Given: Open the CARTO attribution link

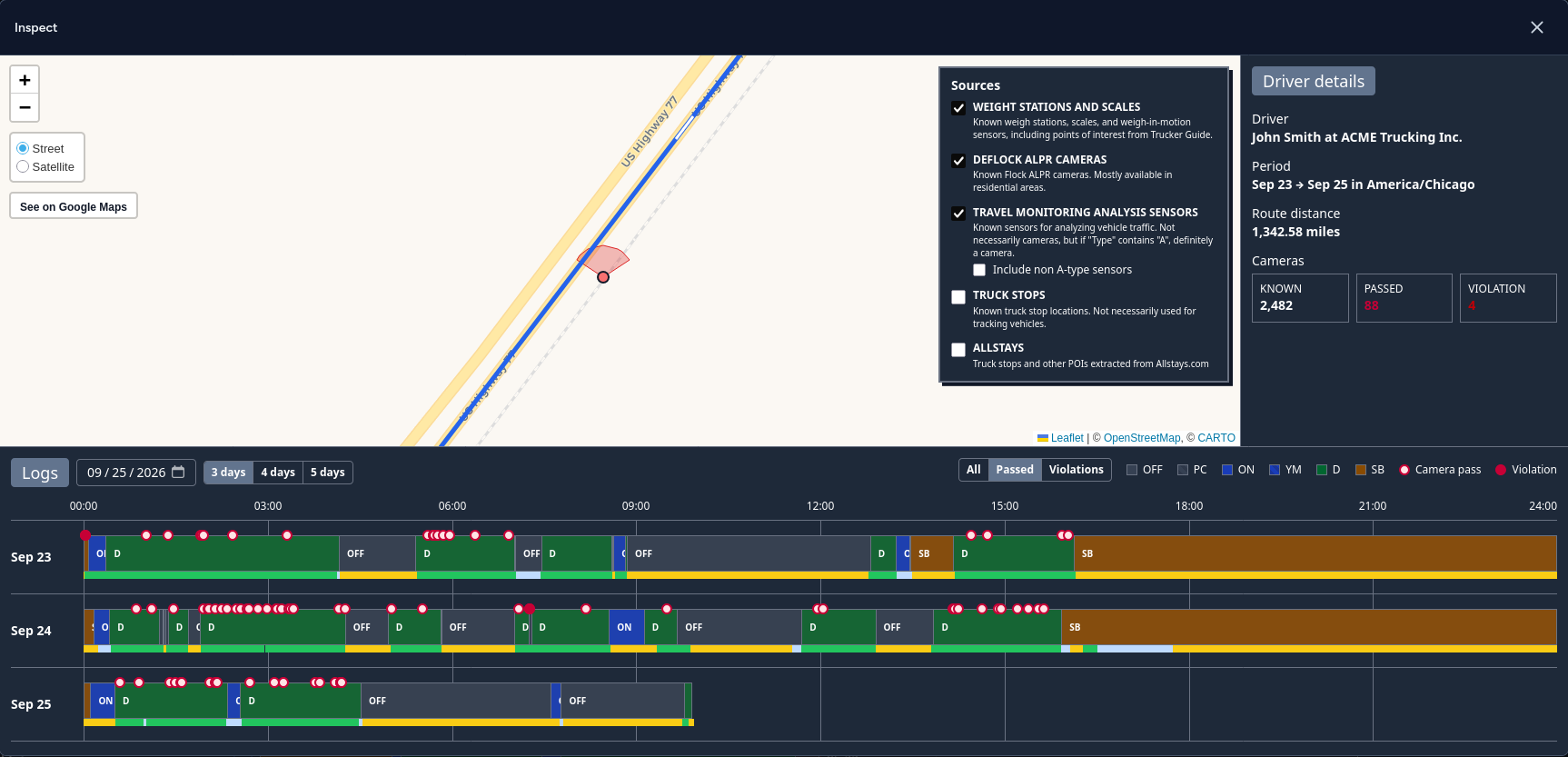Looking at the screenshot, I should pyautogui.click(x=1216, y=438).
